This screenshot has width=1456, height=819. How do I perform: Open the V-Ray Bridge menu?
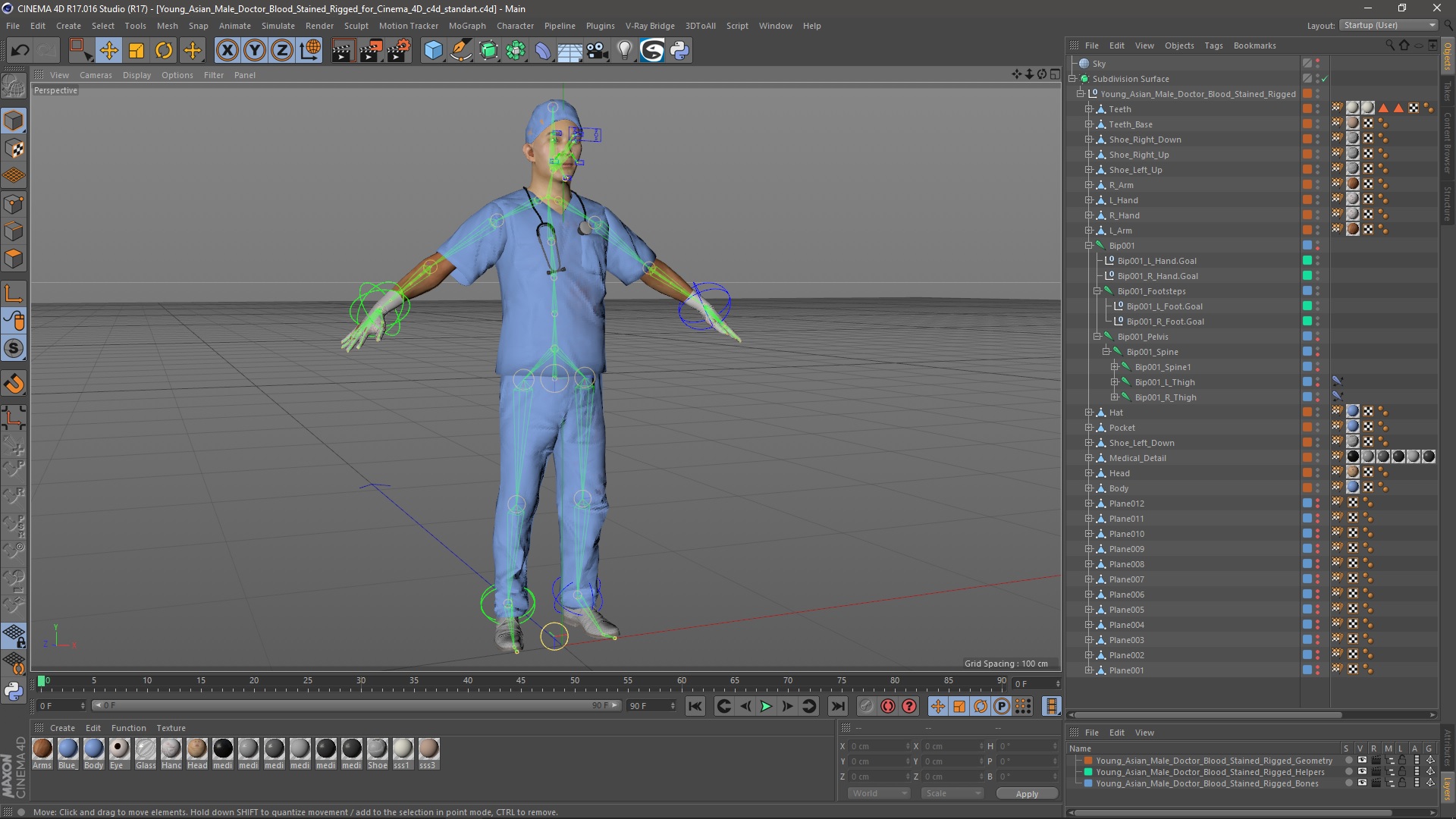650,26
